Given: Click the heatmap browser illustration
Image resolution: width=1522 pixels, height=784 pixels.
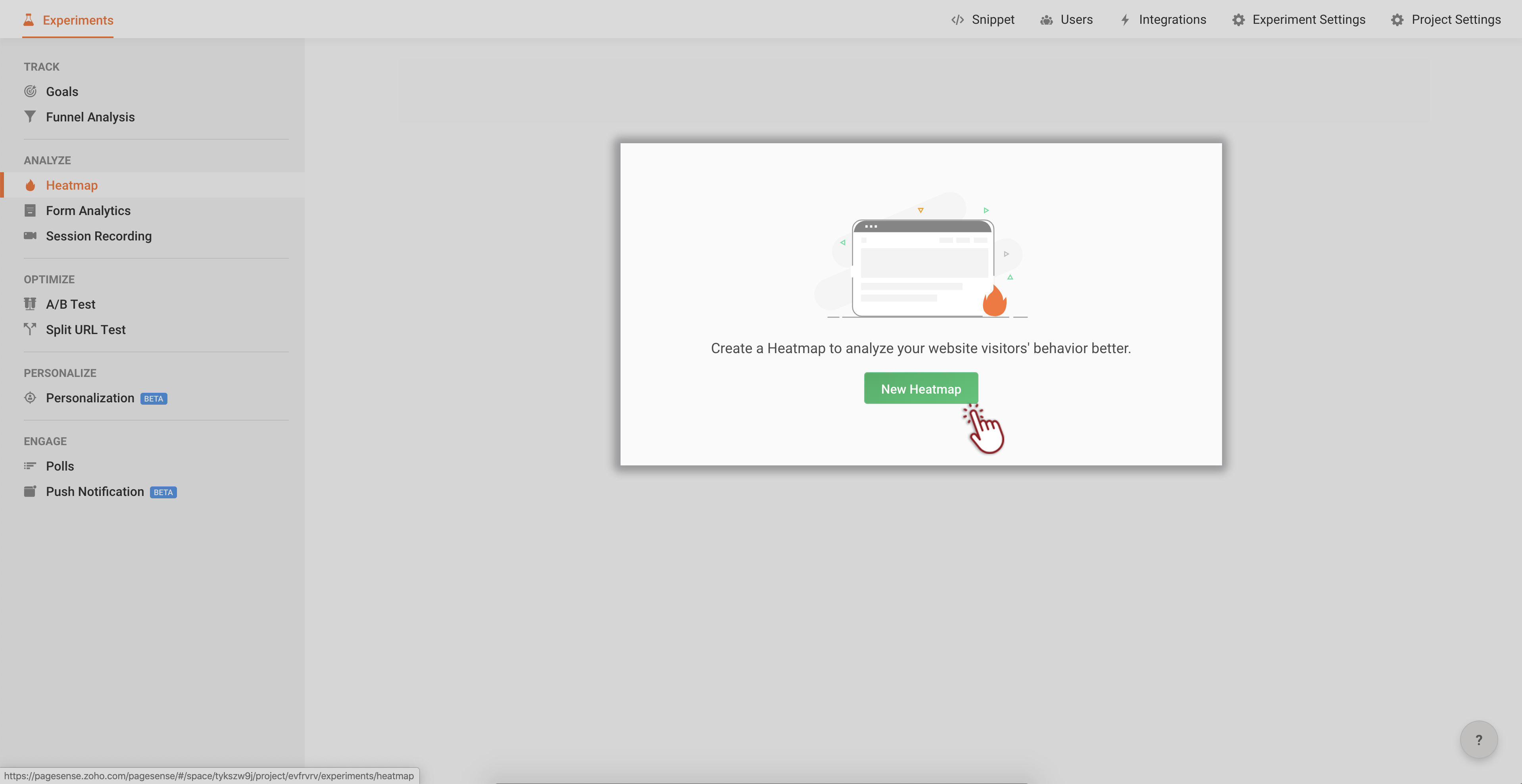Looking at the screenshot, I should 922,268.
